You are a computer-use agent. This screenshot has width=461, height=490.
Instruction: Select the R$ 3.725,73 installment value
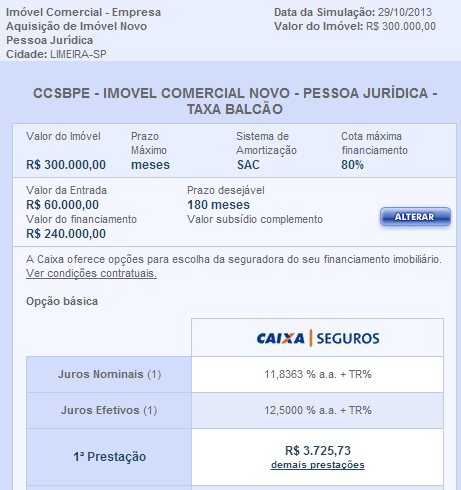tap(318, 451)
